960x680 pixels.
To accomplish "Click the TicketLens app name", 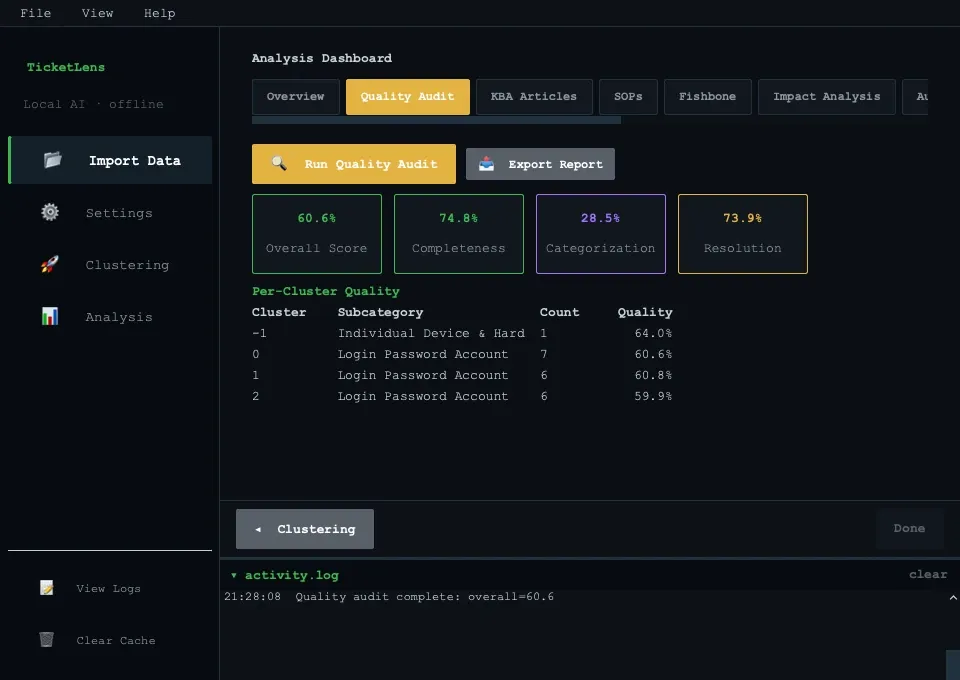I will coord(66,67).
